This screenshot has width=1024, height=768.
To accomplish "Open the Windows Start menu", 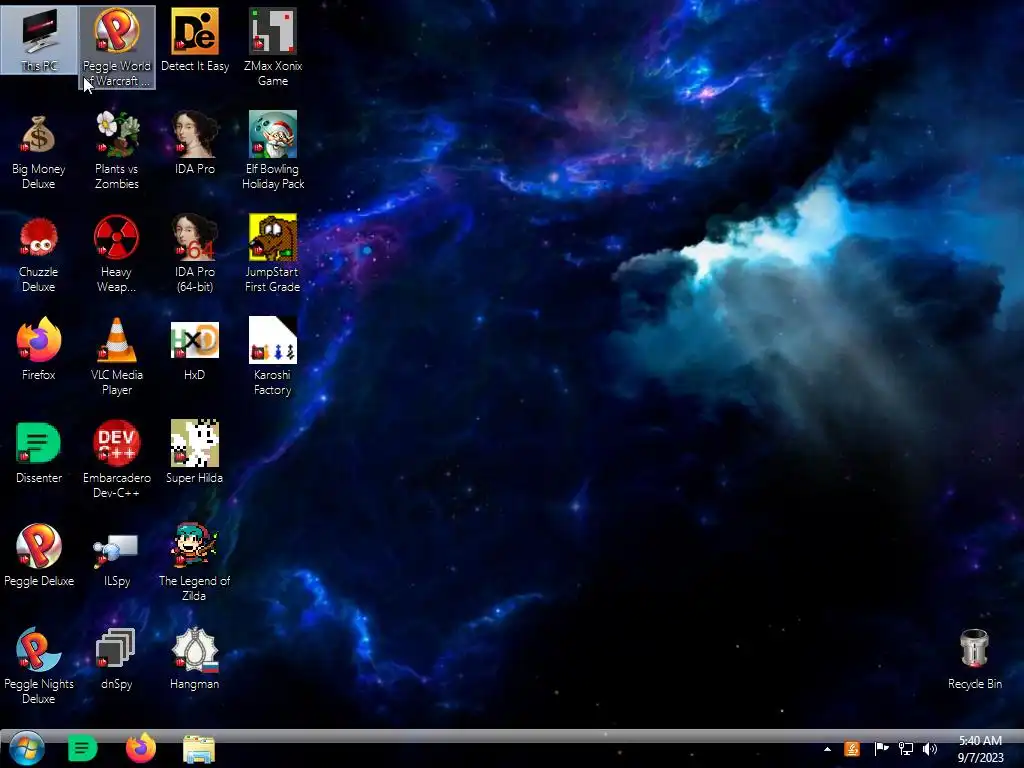I will pyautogui.click(x=26, y=748).
